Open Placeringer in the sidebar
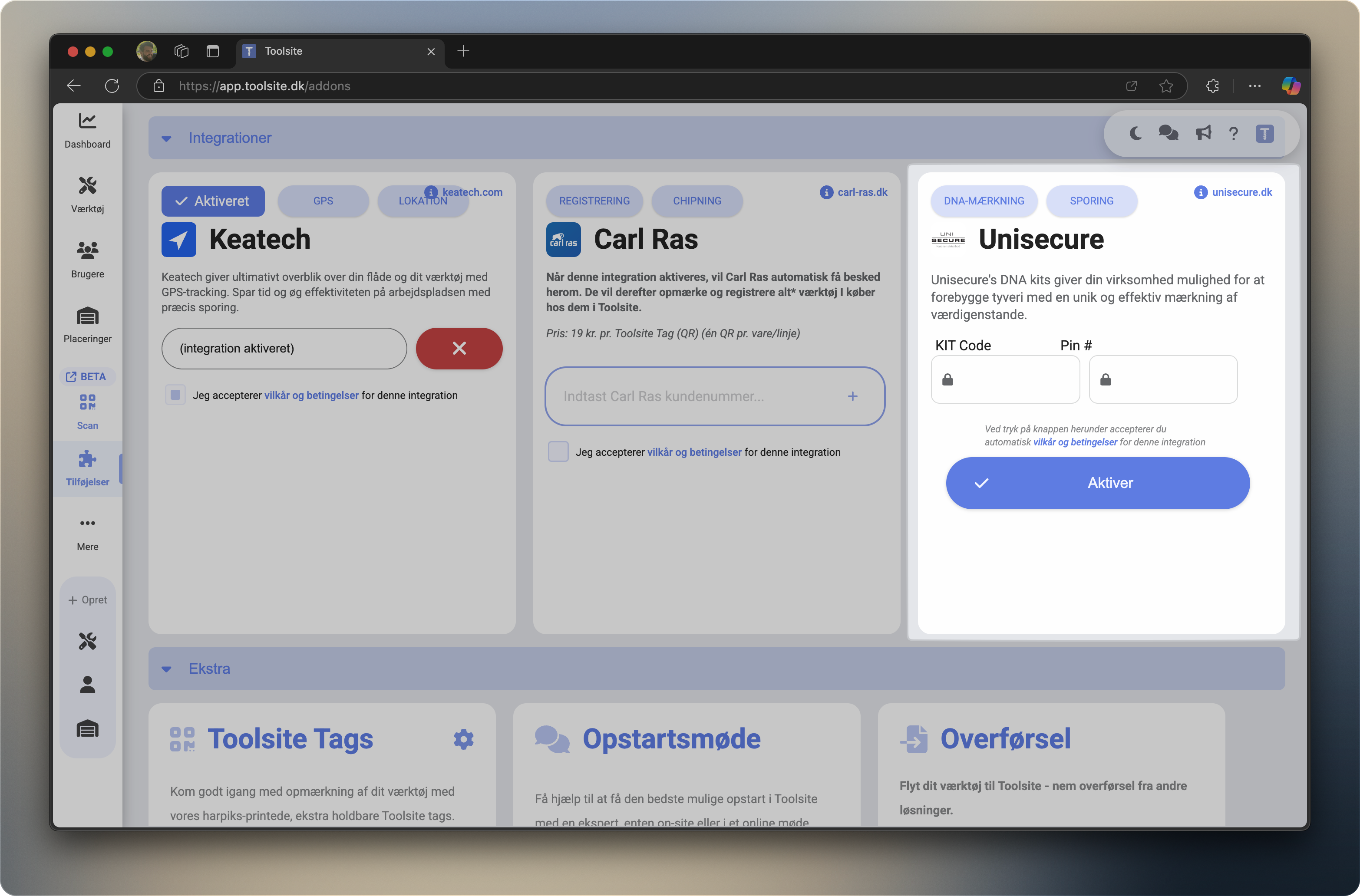The height and width of the screenshot is (896, 1360). point(87,324)
